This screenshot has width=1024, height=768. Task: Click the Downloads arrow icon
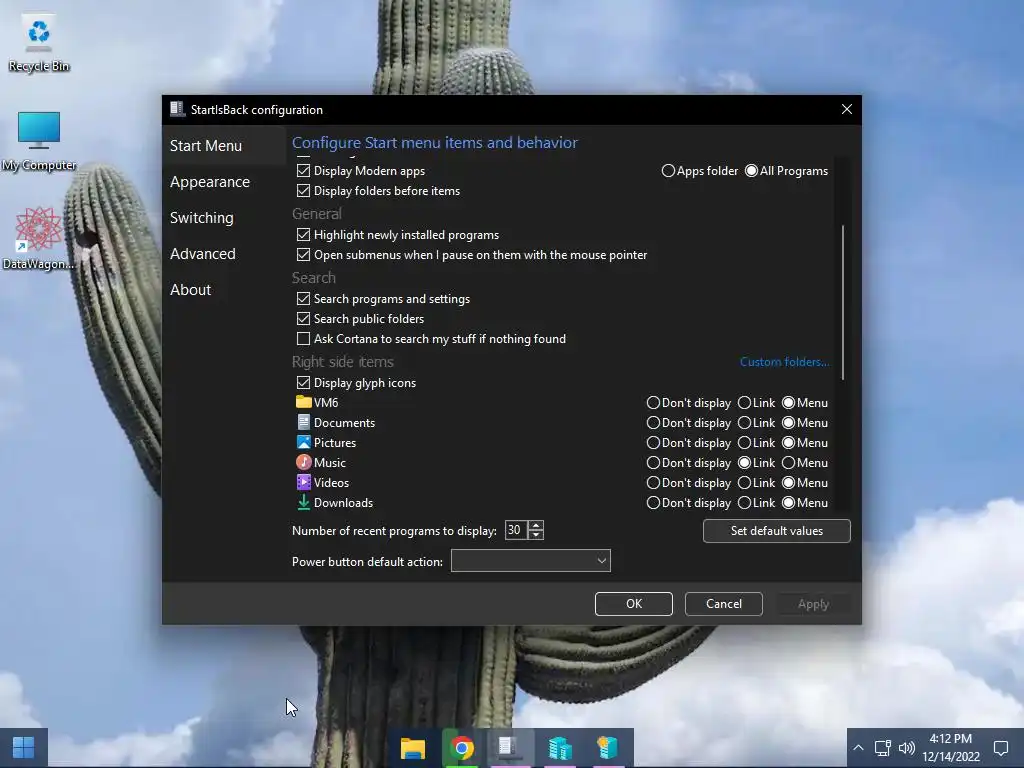click(304, 502)
